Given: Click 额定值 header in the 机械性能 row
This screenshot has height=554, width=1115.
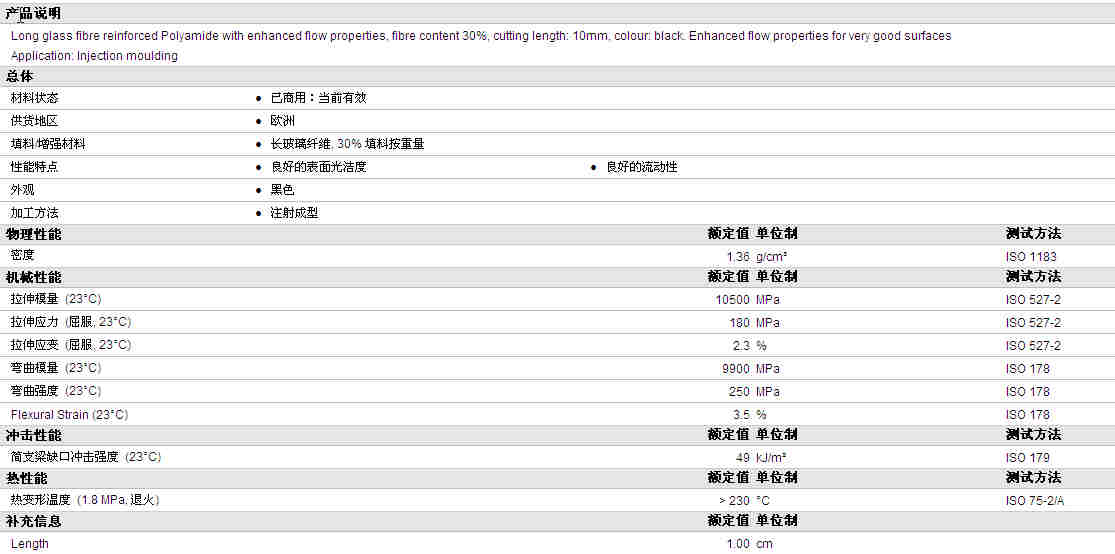Looking at the screenshot, I should (728, 277).
